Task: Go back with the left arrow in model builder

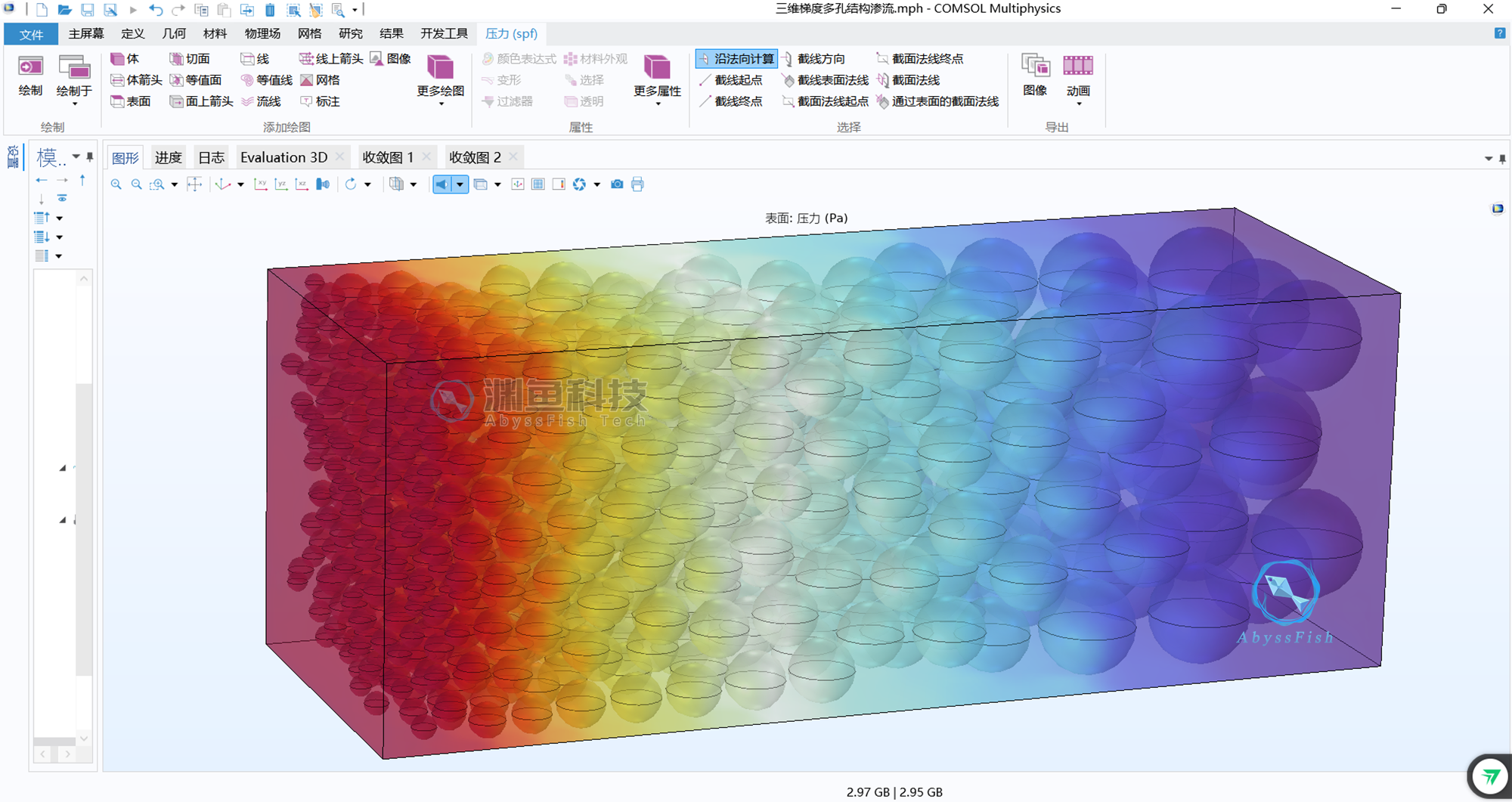Action: [x=42, y=181]
